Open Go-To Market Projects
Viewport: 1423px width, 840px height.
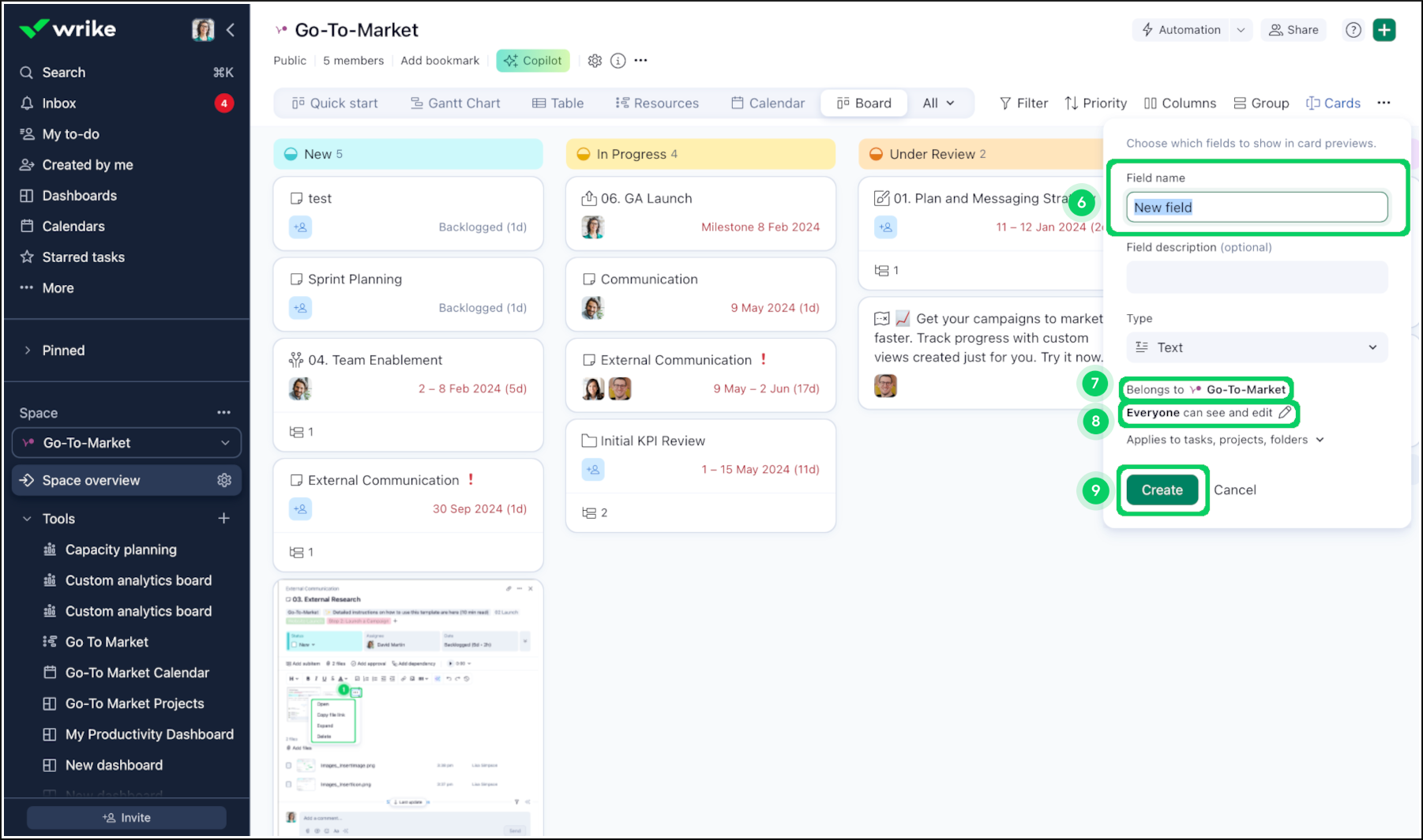click(134, 703)
